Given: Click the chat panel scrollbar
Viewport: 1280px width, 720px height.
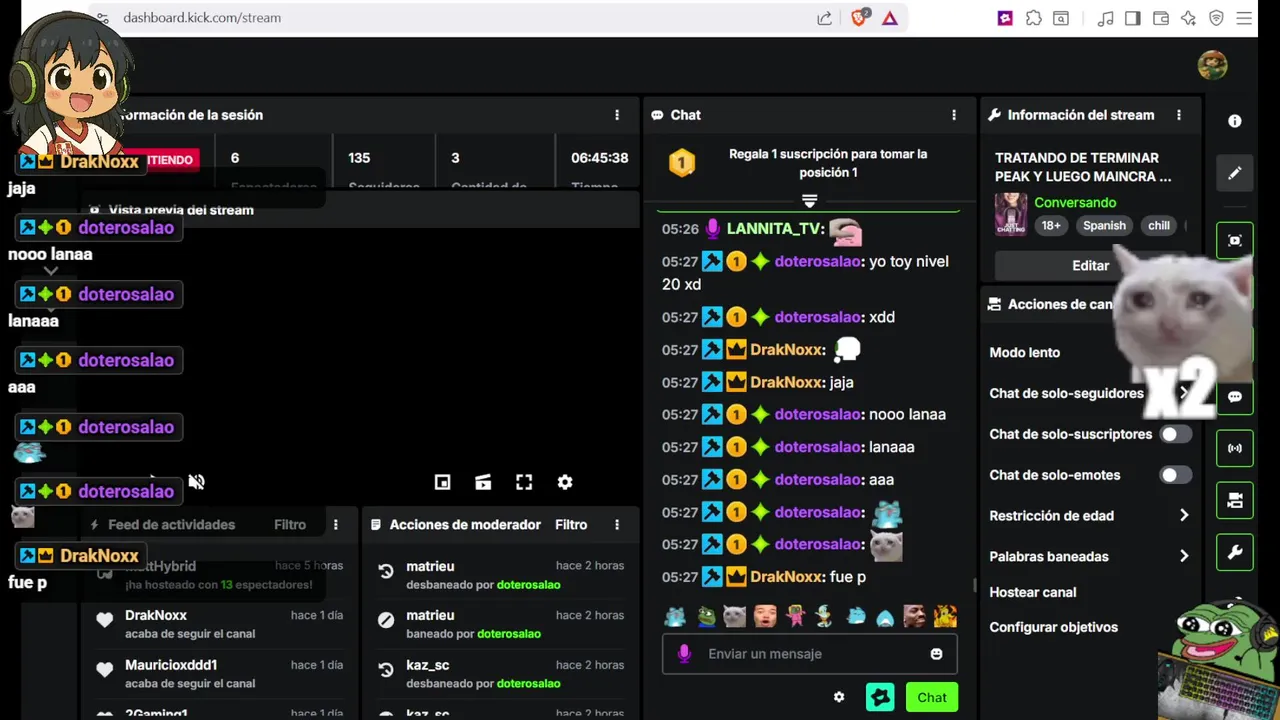Looking at the screenshot, I should click(x=974, y=585).
